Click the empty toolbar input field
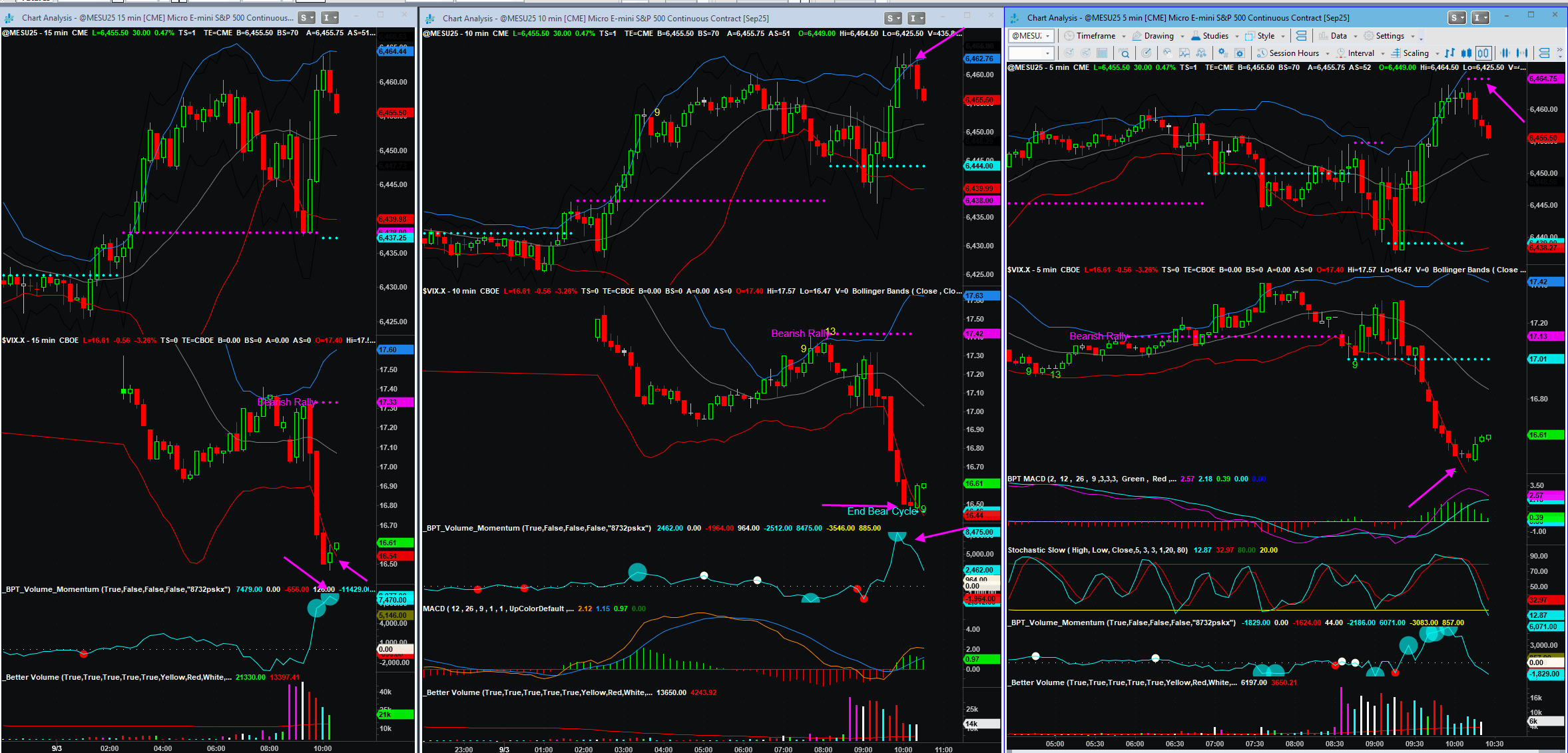Screen dimensions: 1568x753 (x=1031, y=53)
